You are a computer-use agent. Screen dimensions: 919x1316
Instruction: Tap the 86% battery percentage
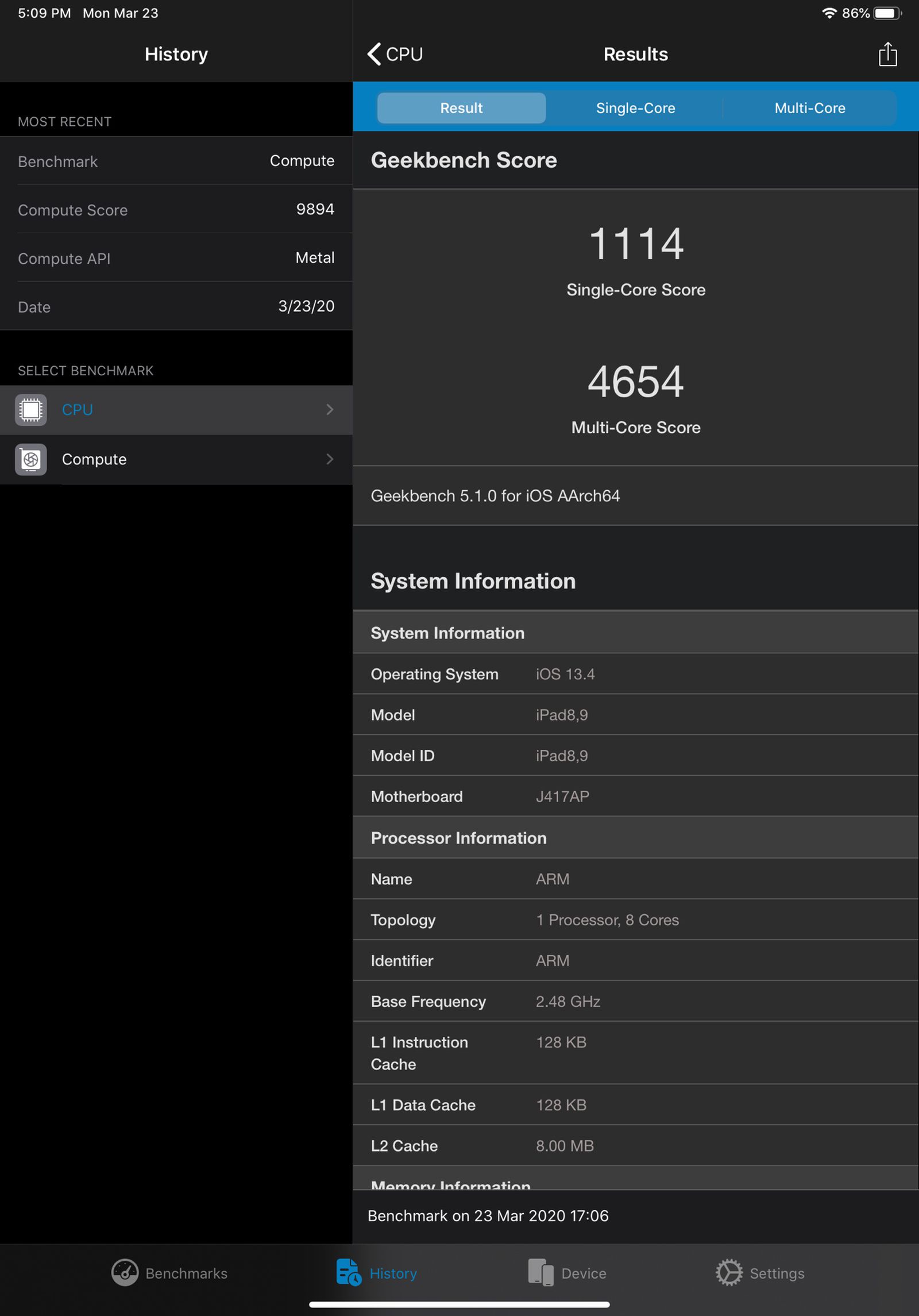click(856, 13)
